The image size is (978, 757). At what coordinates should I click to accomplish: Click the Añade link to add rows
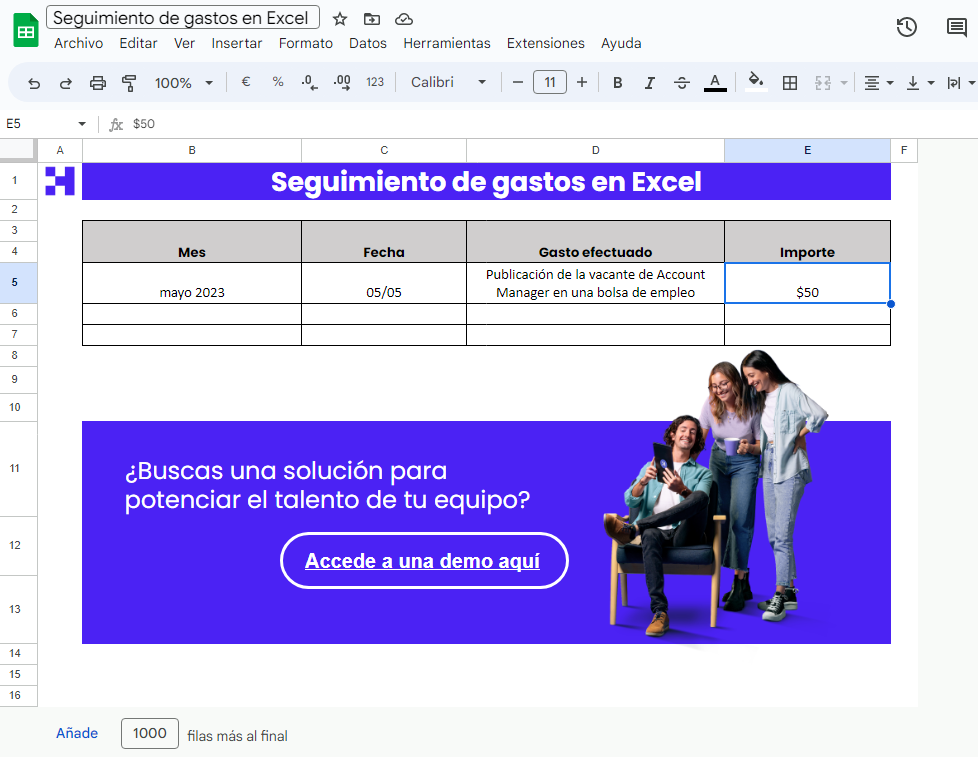[x=76, y=733]
